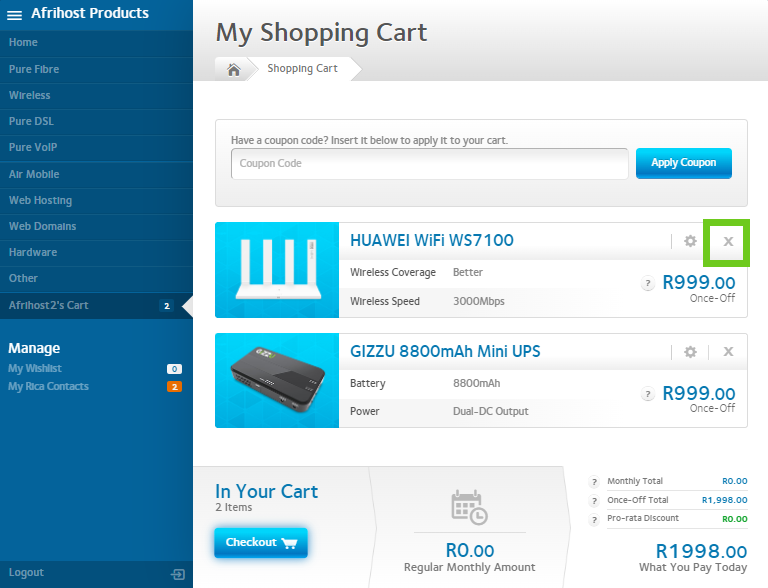768x588 pixels.
Task: Click help icon next to HUAWEI price
Action: pyautogui.click(x=648, y=284)
